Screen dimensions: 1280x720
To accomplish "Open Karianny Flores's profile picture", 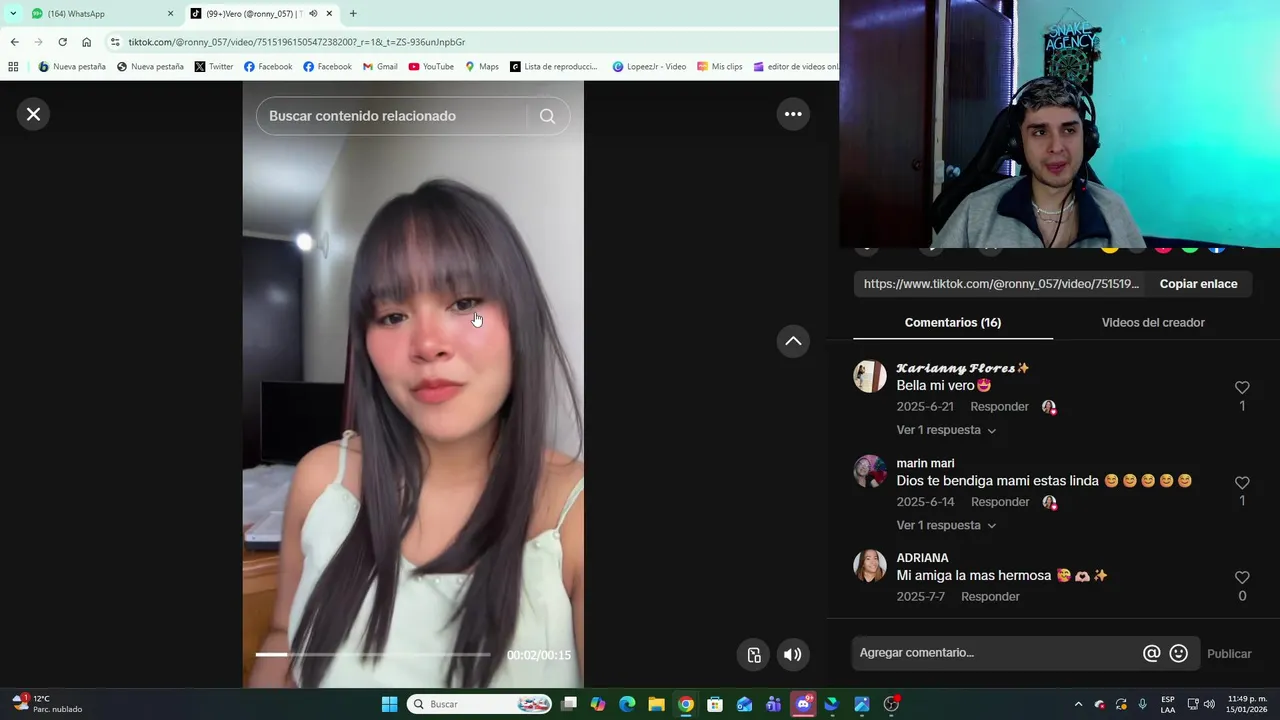I will [x=870, y=376].
